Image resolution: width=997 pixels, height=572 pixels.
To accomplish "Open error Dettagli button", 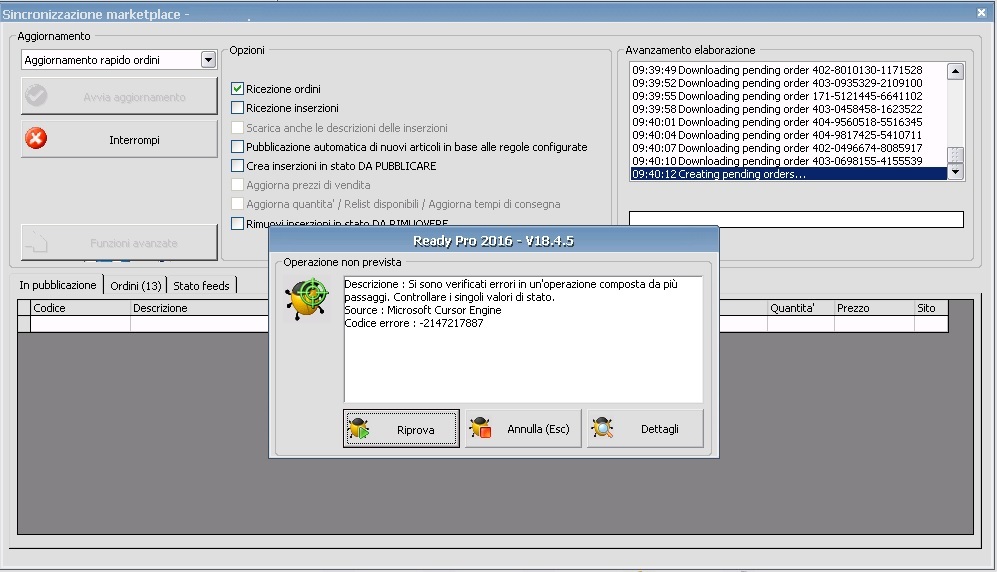I will [645, 429].
